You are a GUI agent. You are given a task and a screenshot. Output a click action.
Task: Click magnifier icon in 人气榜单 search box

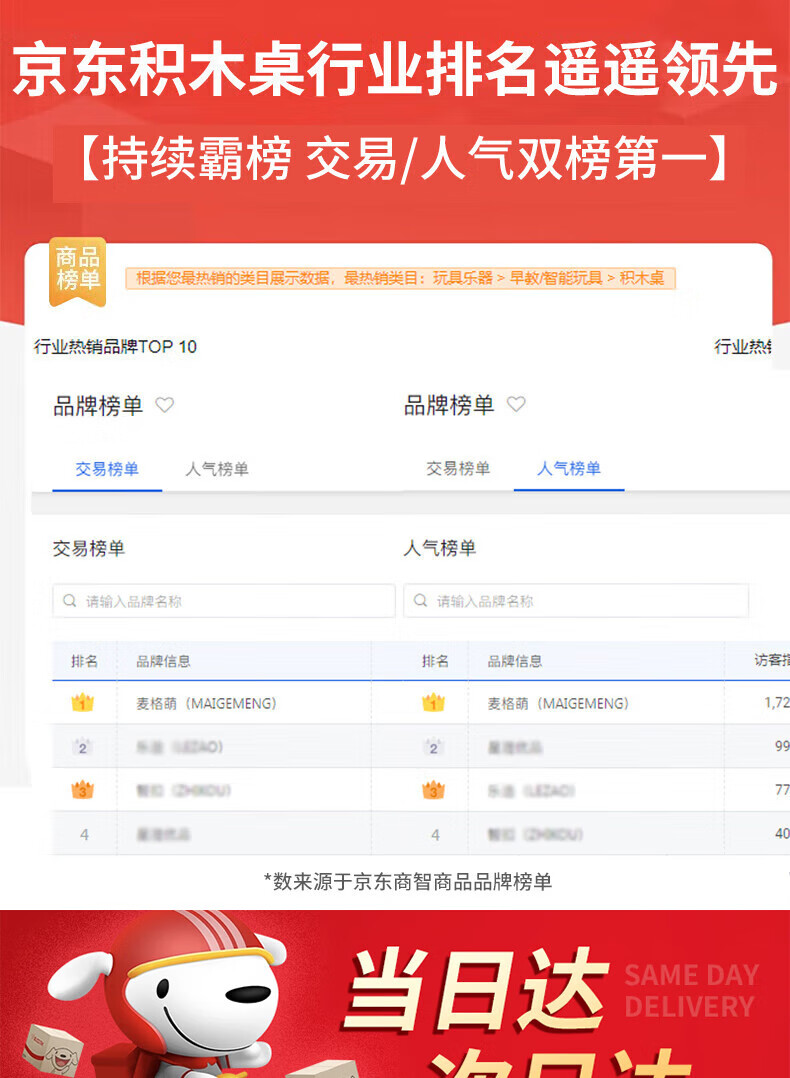[x=420, y=600]
